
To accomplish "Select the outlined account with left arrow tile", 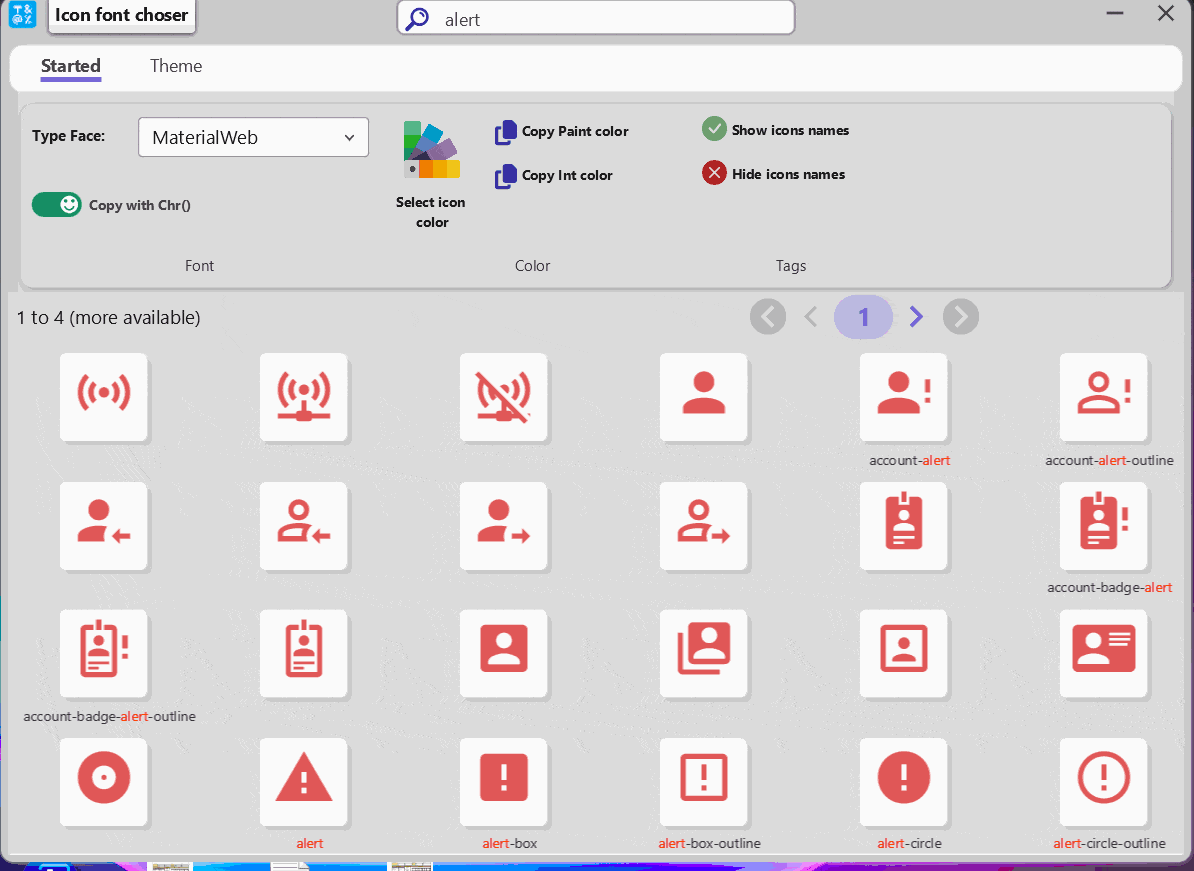I will pyautogui.click(x=303, y=525).
